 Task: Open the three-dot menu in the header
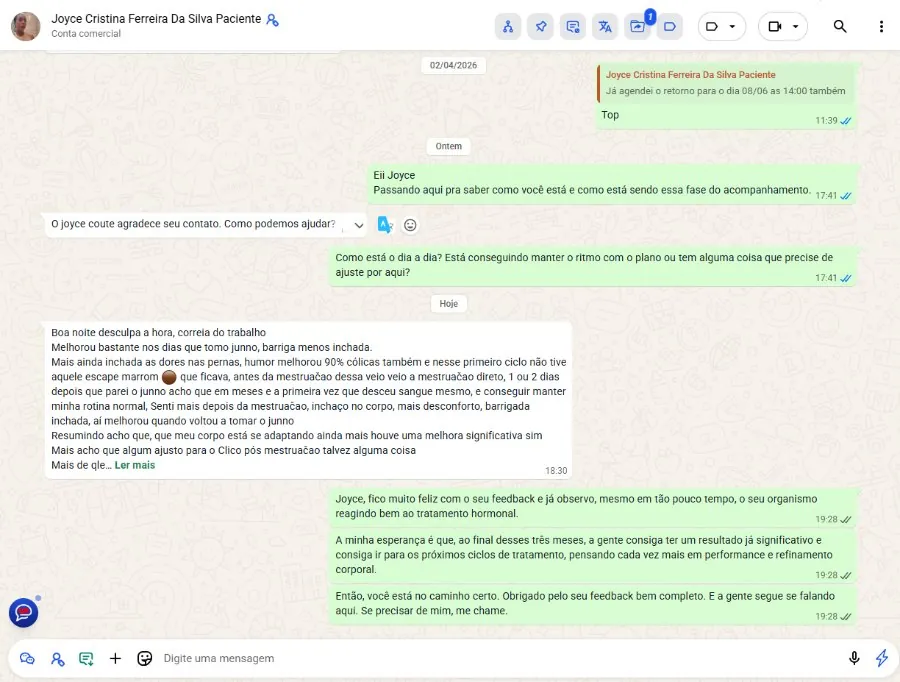[x=881, y=26]
